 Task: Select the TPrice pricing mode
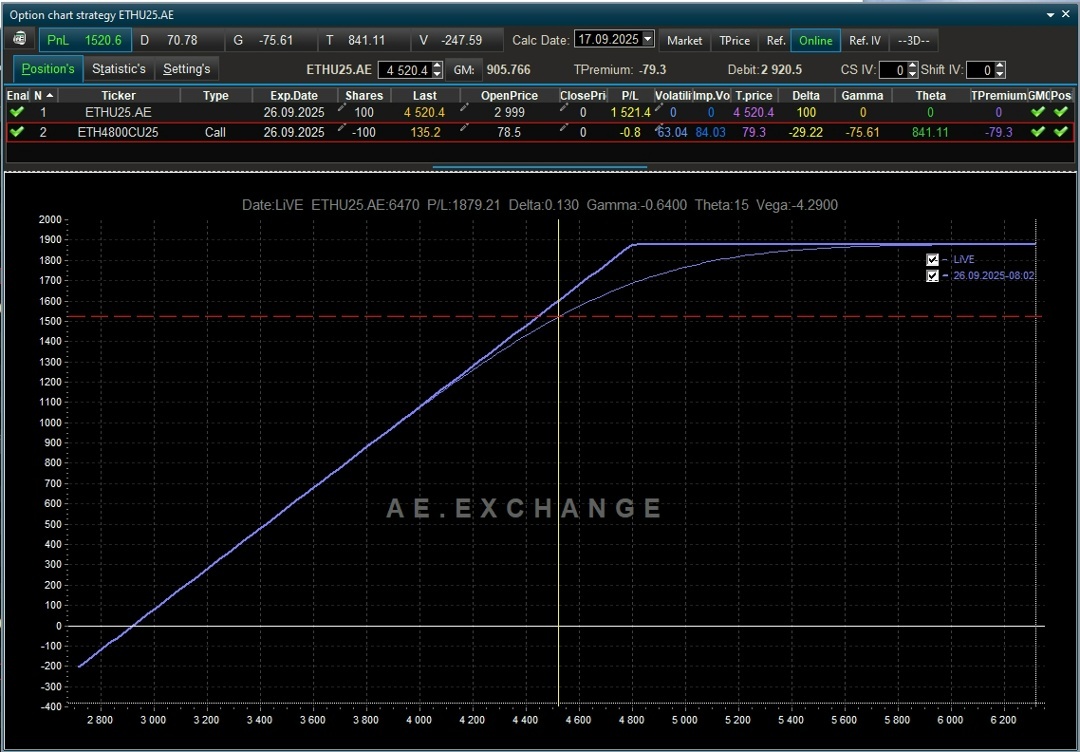(x=734, y=41)
